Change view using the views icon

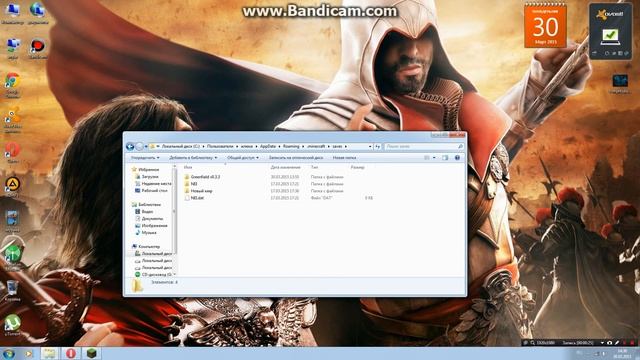(x=427, y=158)
